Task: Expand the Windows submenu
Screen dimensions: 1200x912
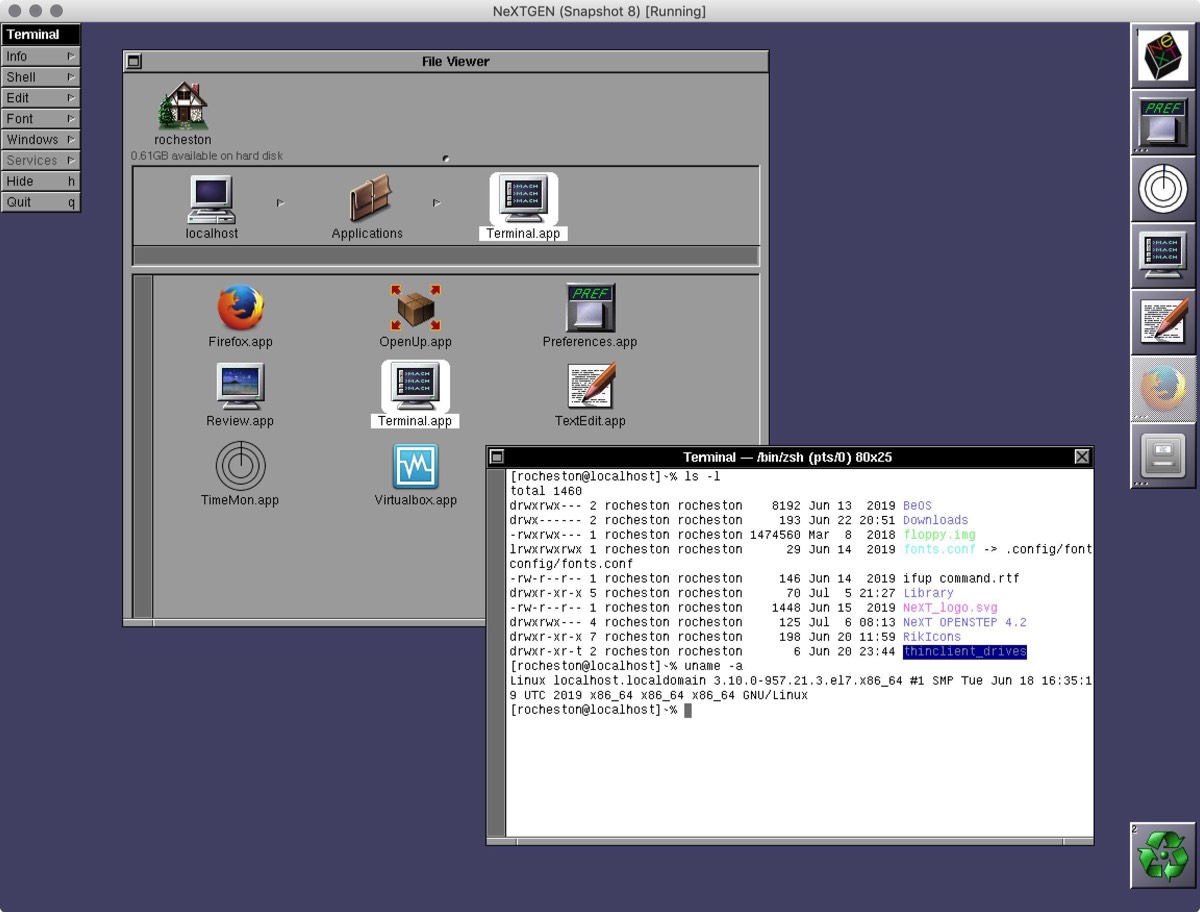Action: (40, 140)
